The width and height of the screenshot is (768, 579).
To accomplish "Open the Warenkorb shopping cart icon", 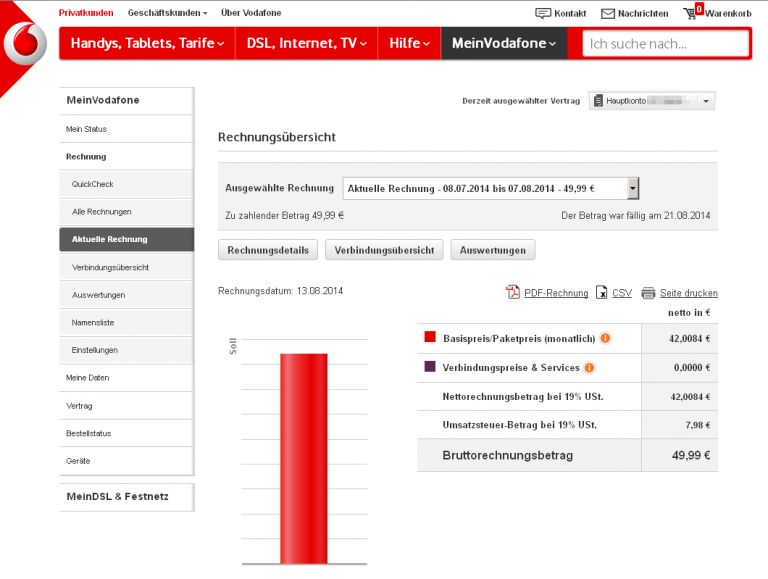I will coord(690,13).
